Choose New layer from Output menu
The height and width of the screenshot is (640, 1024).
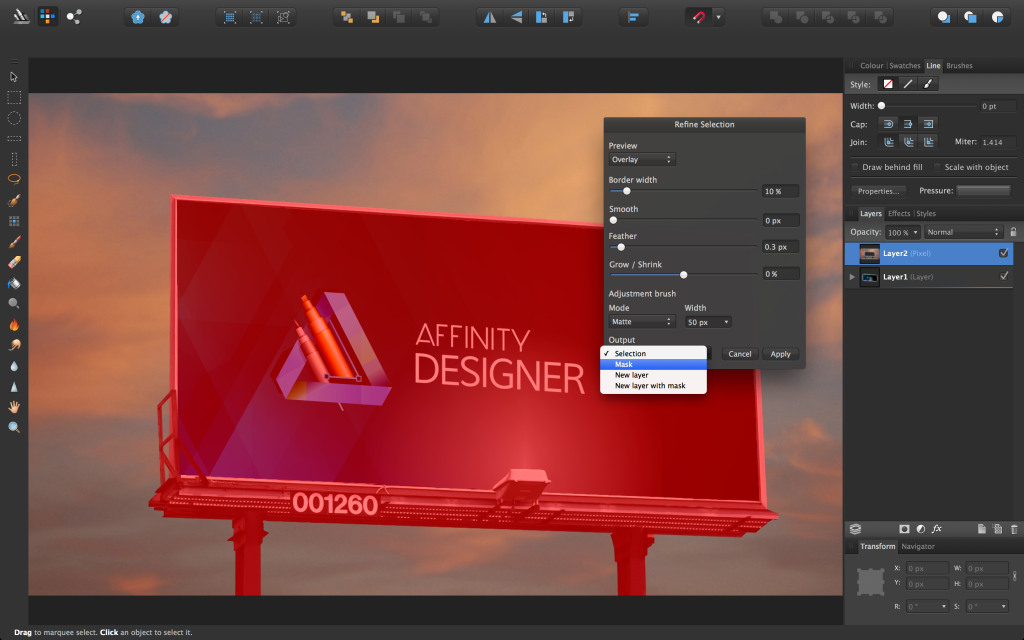(653, 375)
